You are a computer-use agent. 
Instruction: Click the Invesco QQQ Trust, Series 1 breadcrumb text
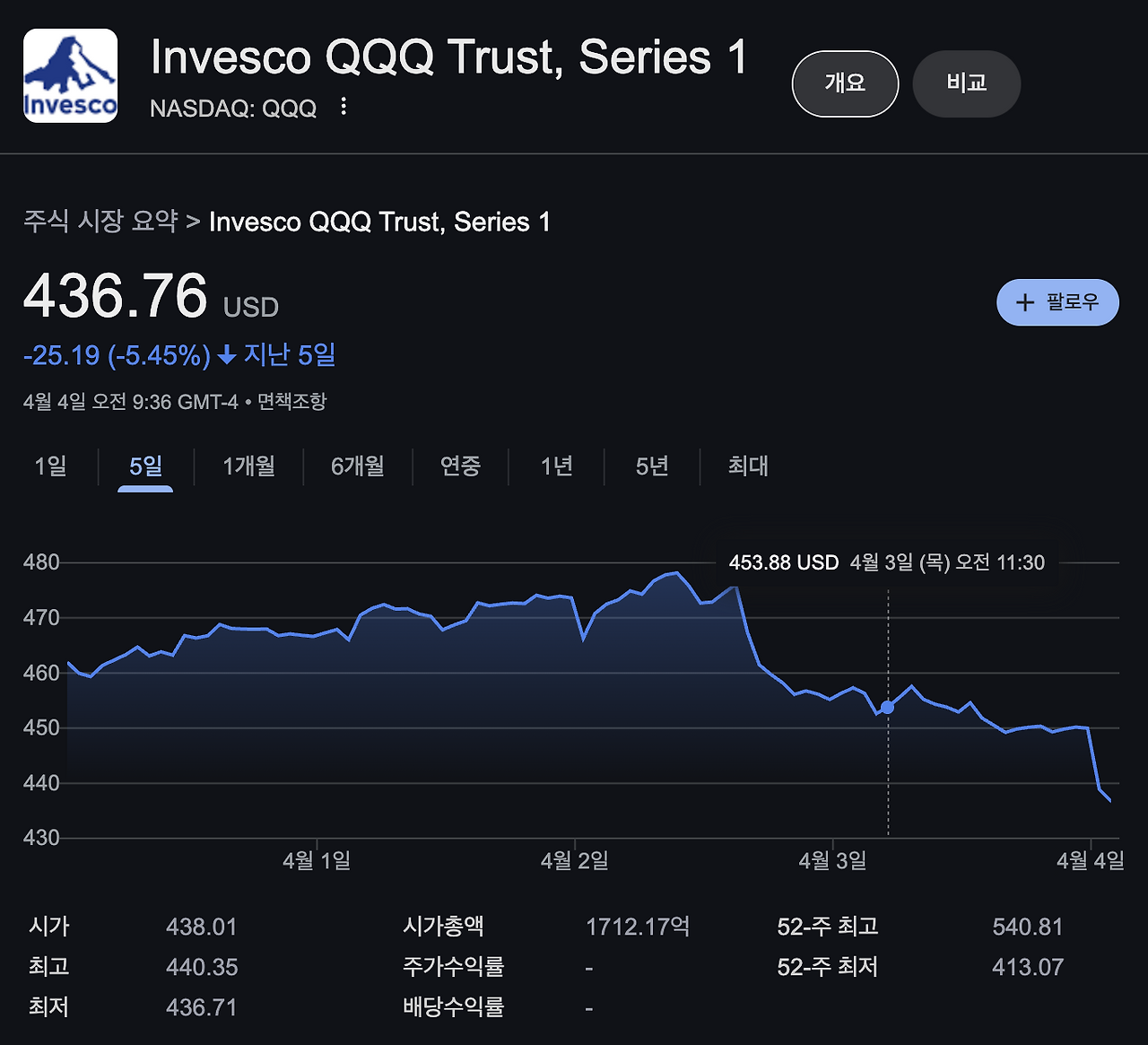pyautogui.click(x=379, y=222)
